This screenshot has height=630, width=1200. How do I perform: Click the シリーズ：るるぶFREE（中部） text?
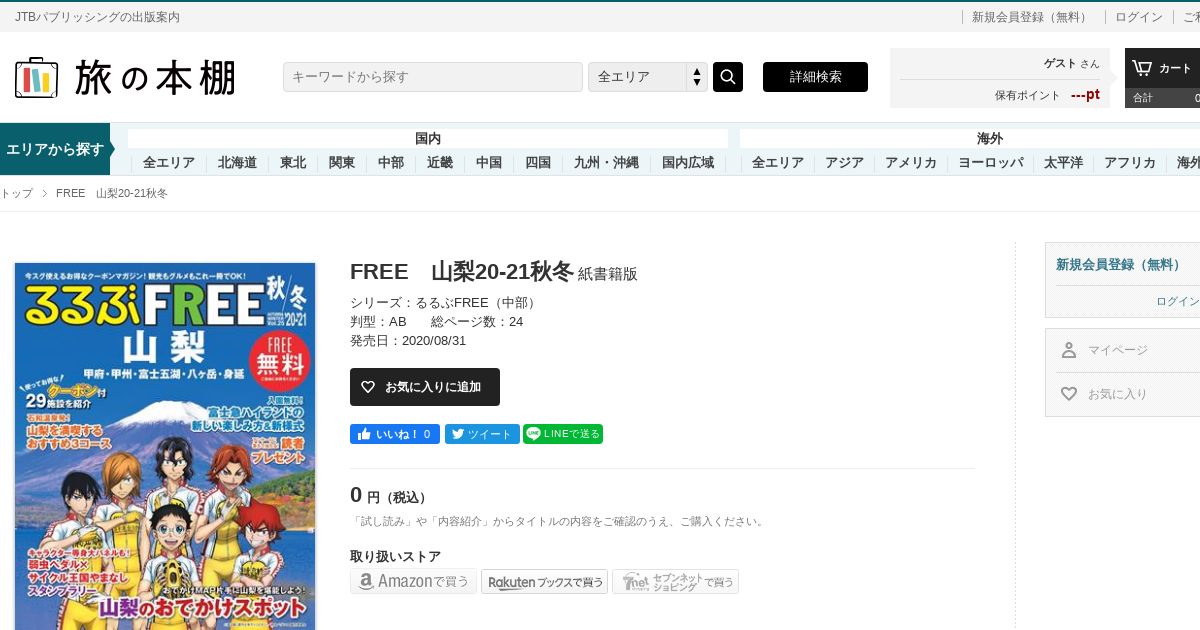click(x=446, y=302)
